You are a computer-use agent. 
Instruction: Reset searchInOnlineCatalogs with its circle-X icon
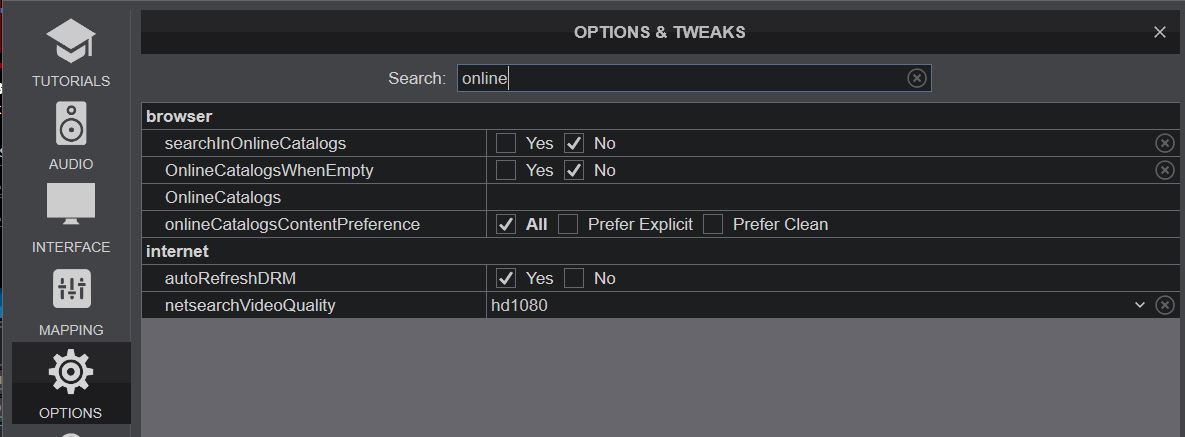(1165, 143)
